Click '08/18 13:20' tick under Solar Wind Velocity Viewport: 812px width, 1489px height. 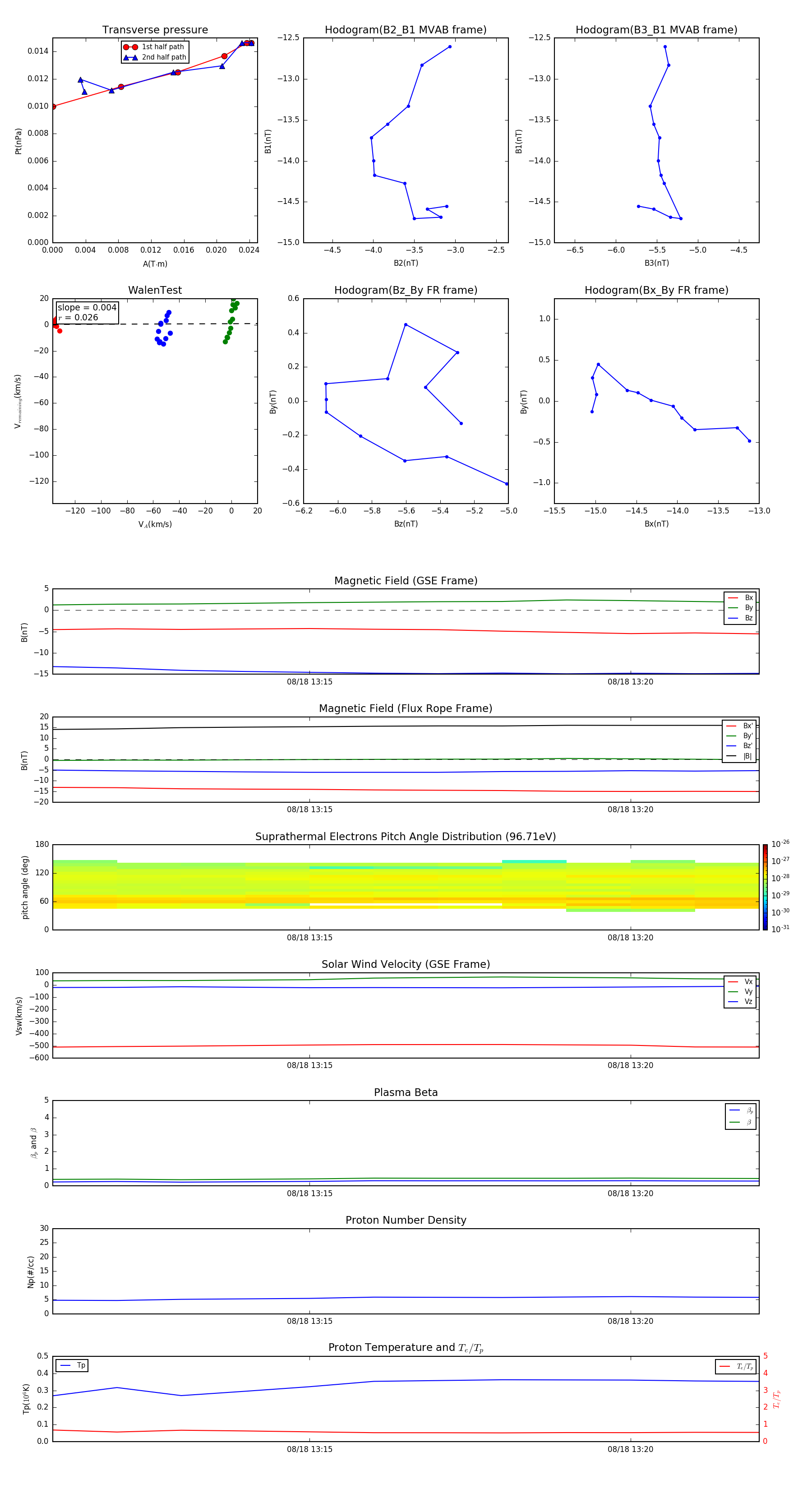coord(631,1066)
